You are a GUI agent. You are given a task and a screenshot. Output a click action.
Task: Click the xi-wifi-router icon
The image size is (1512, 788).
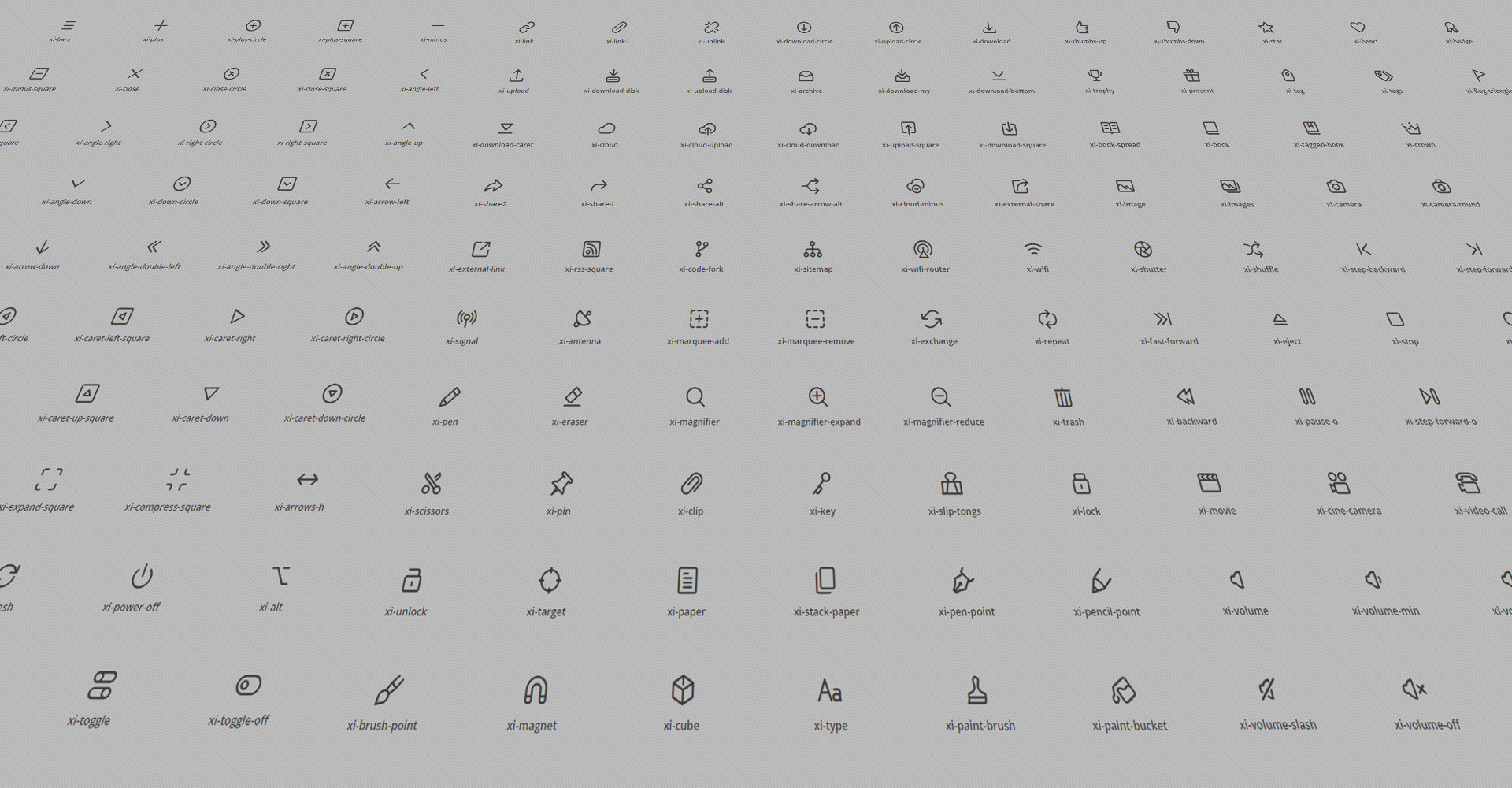point(923,250)
